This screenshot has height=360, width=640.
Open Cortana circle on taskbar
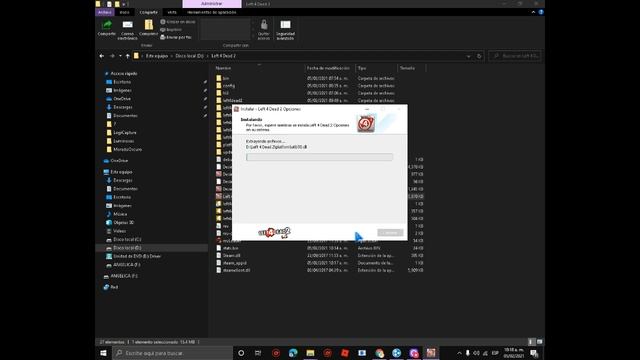pyautogui.click(x=241, y=353)
